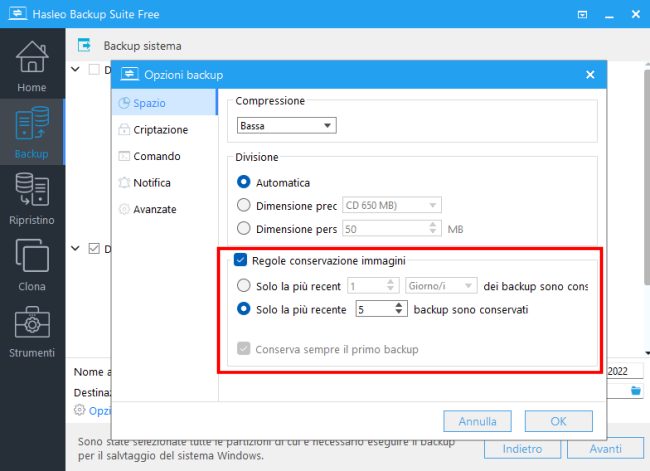The height and width of the screenshot is (471, 650).
Task: Open the CD 650 MB size dropdown
Action: coord(392,205)
